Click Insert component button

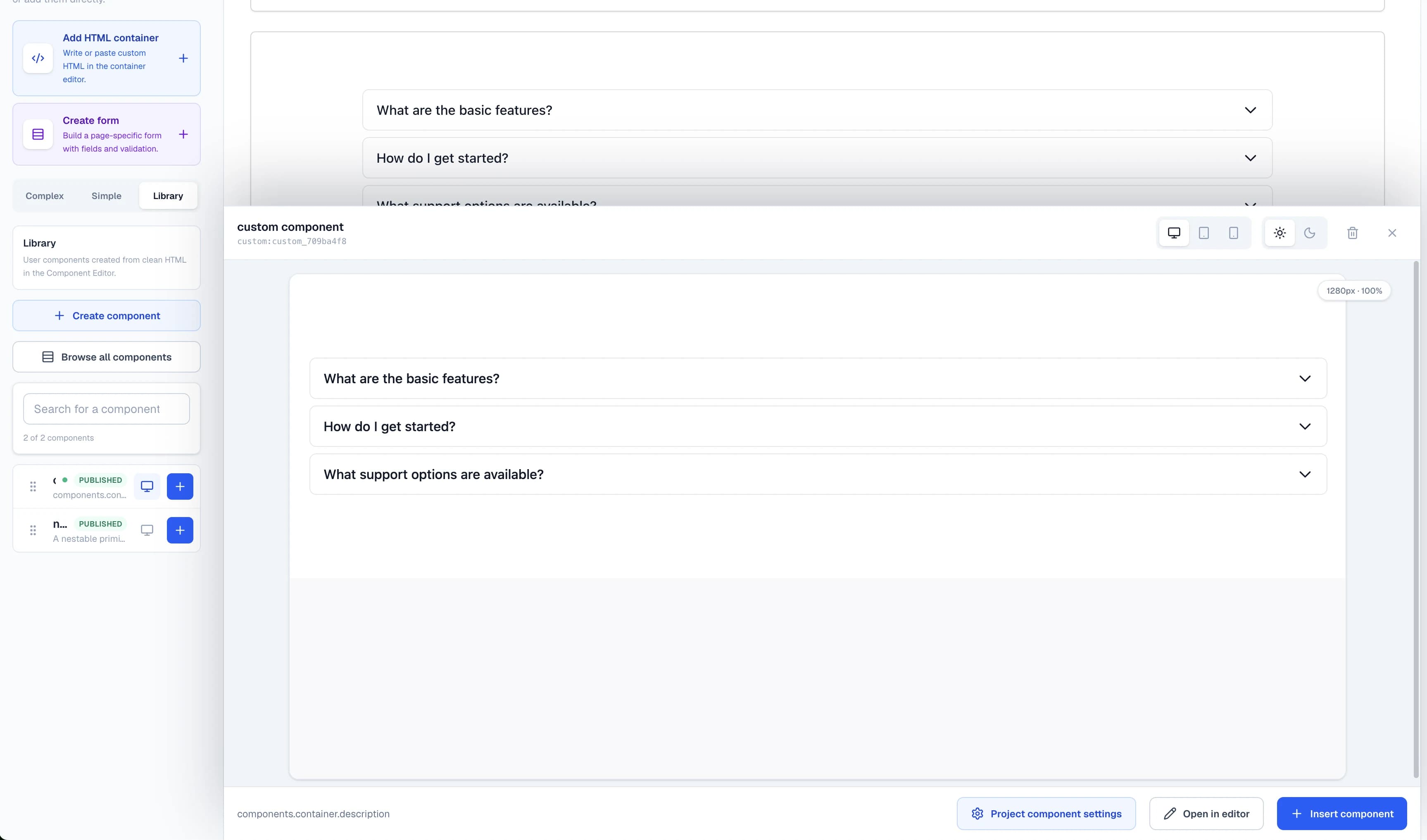pos(1341,814)
